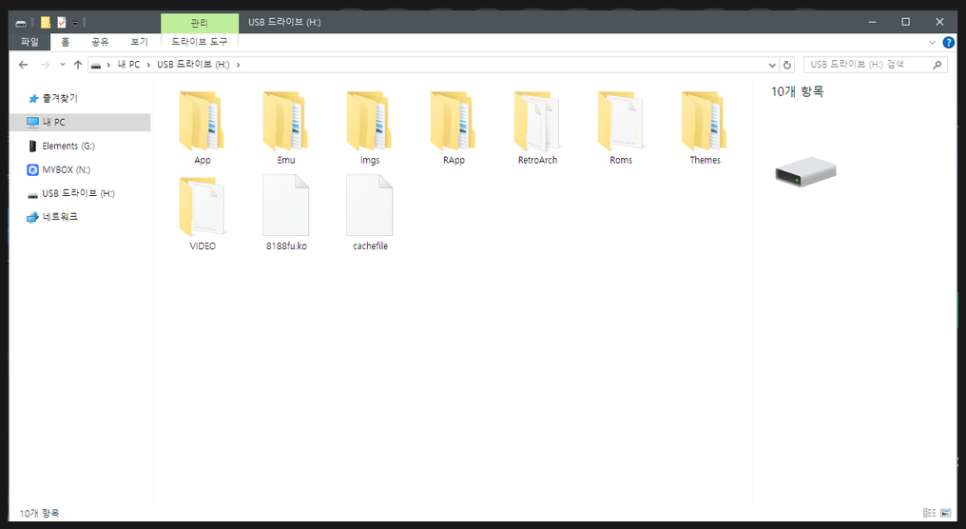Click USB 드라이브 (H:) address breadcrumb
This screenshot has height=529, width=966.
pos(193,65)
